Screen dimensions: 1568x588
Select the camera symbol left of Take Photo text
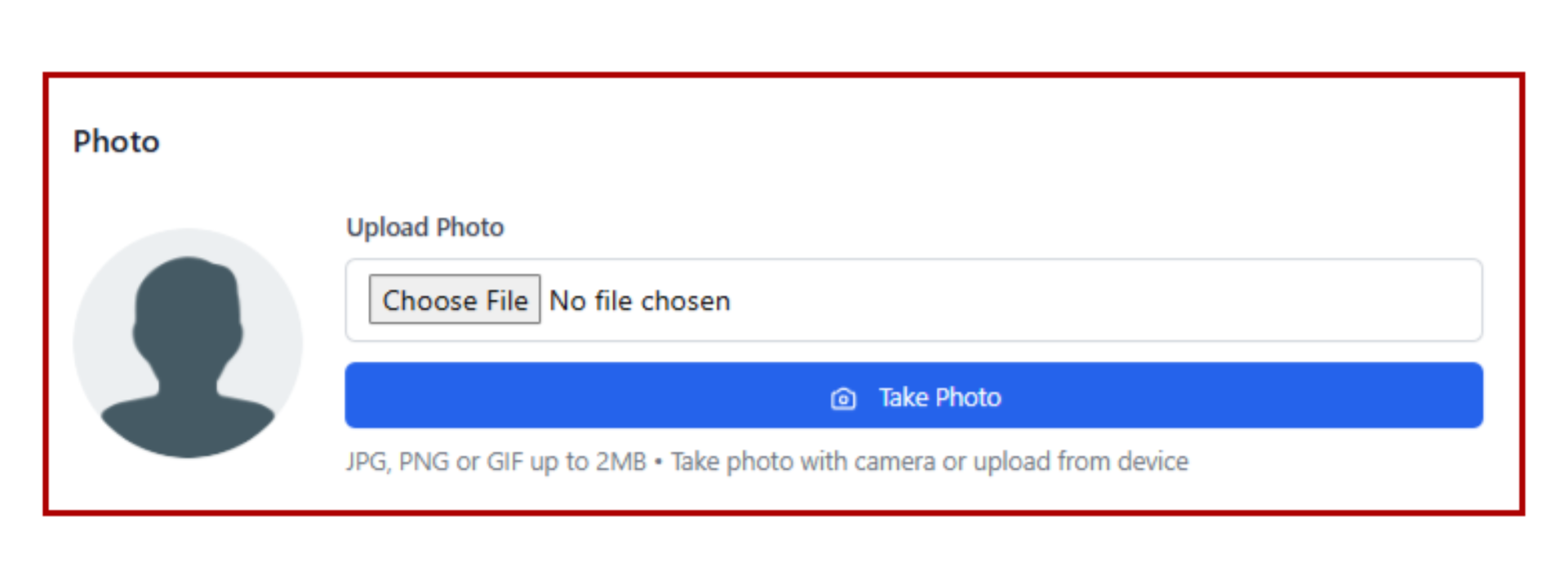pyautogui.click(x=844, y=398)
